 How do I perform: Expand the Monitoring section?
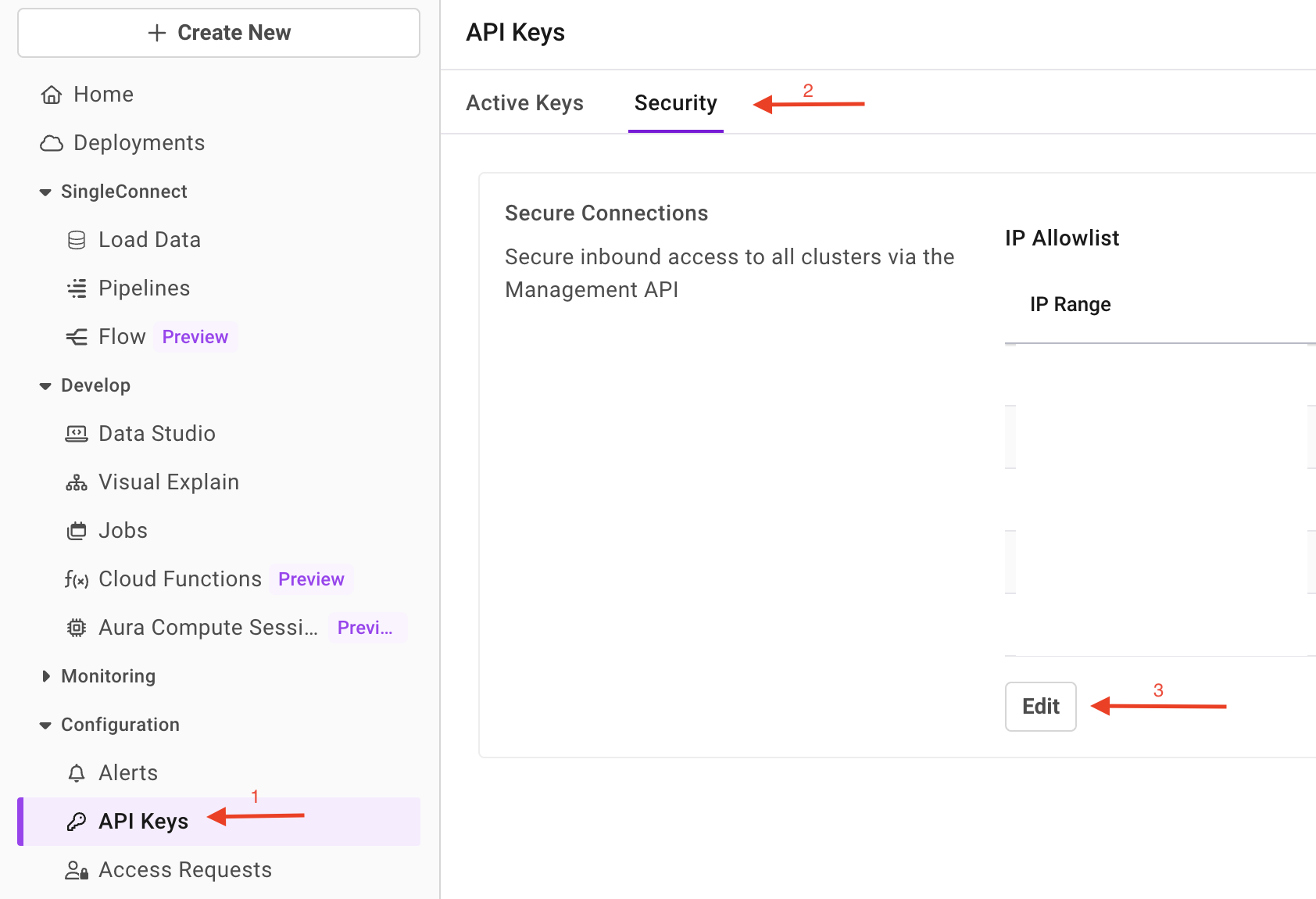45,675
